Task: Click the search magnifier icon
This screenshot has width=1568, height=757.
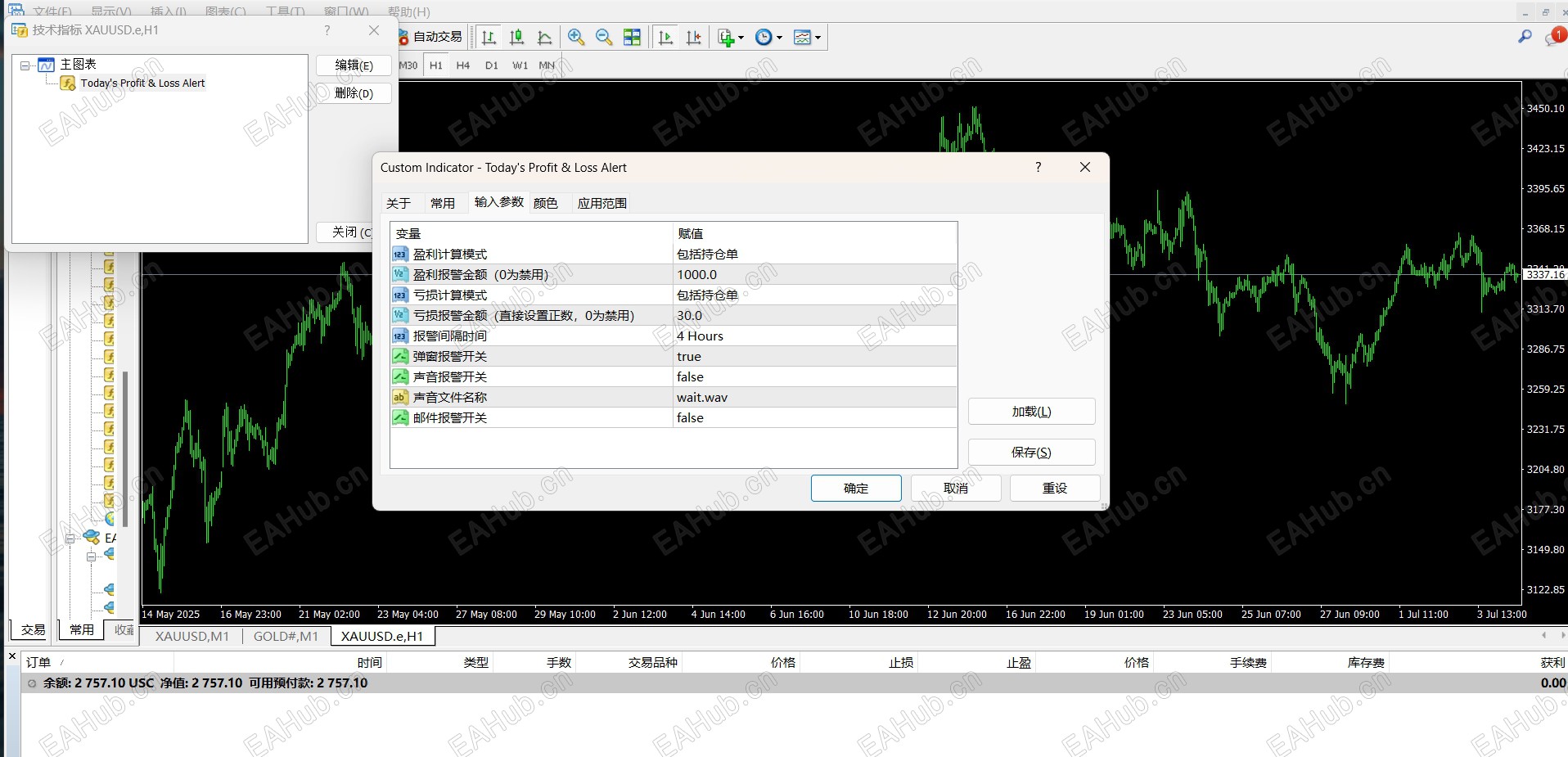Action: pyautogui.click(x=1525, y=37)
